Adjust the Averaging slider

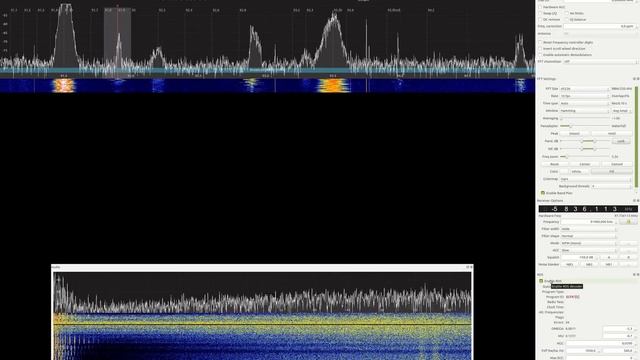[x=585, y=118]
